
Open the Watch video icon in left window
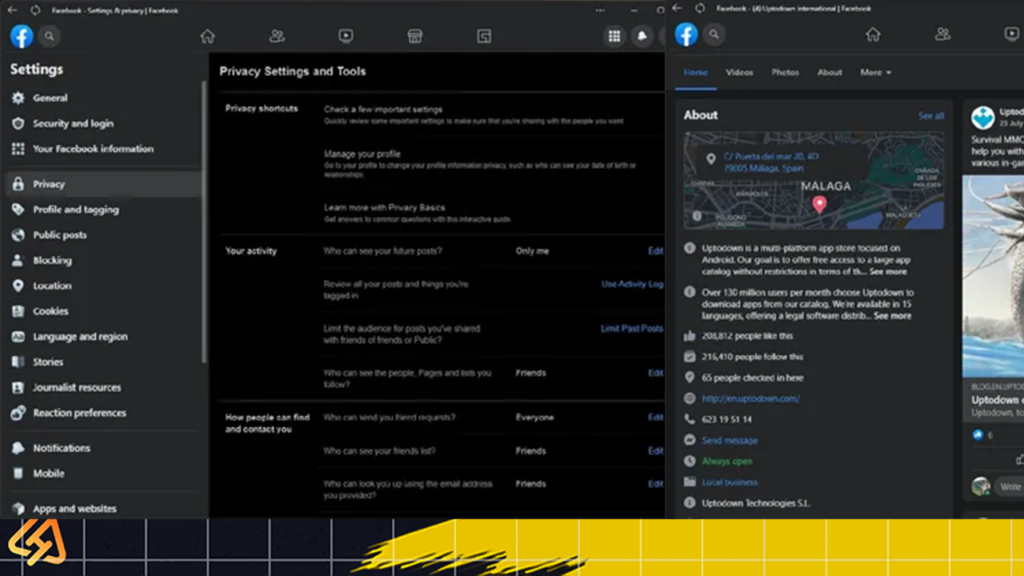point(345,36)
